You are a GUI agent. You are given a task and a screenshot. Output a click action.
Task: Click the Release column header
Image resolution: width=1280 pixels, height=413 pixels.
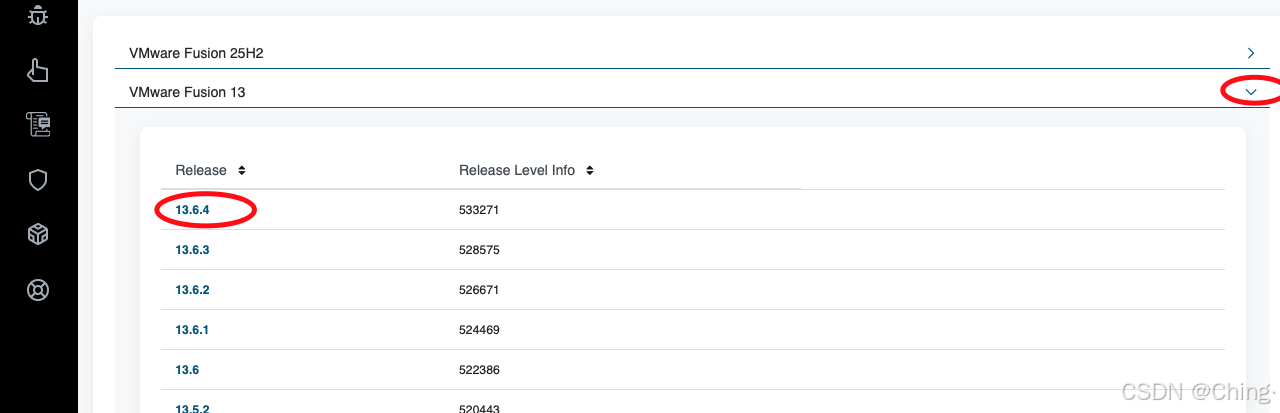pyautogui.click(x=201, y=170)
